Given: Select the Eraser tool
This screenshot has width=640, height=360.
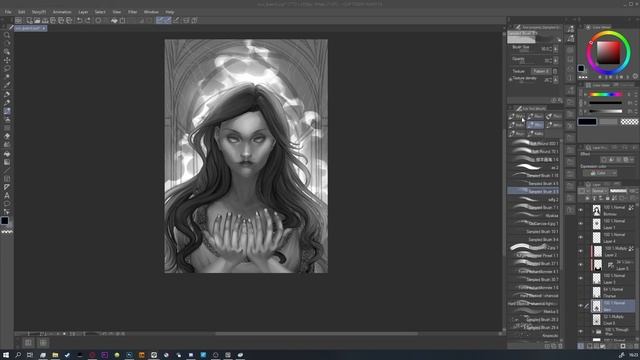Looking at the screenshot, I should click(7, 136).
